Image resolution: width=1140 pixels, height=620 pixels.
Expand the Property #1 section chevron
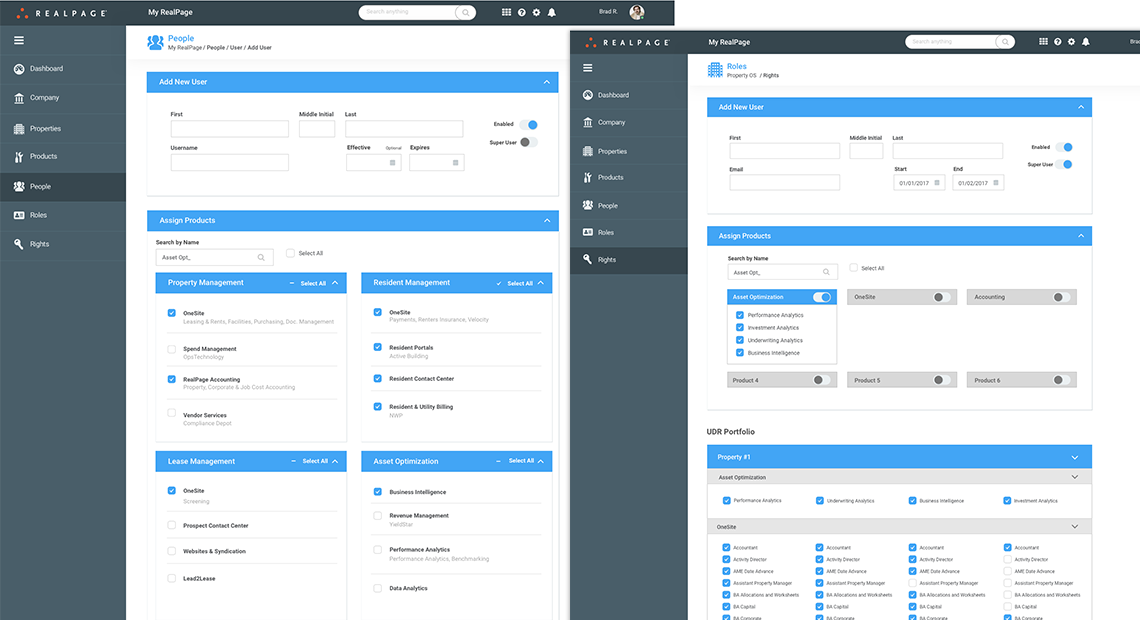[1076, 457]
